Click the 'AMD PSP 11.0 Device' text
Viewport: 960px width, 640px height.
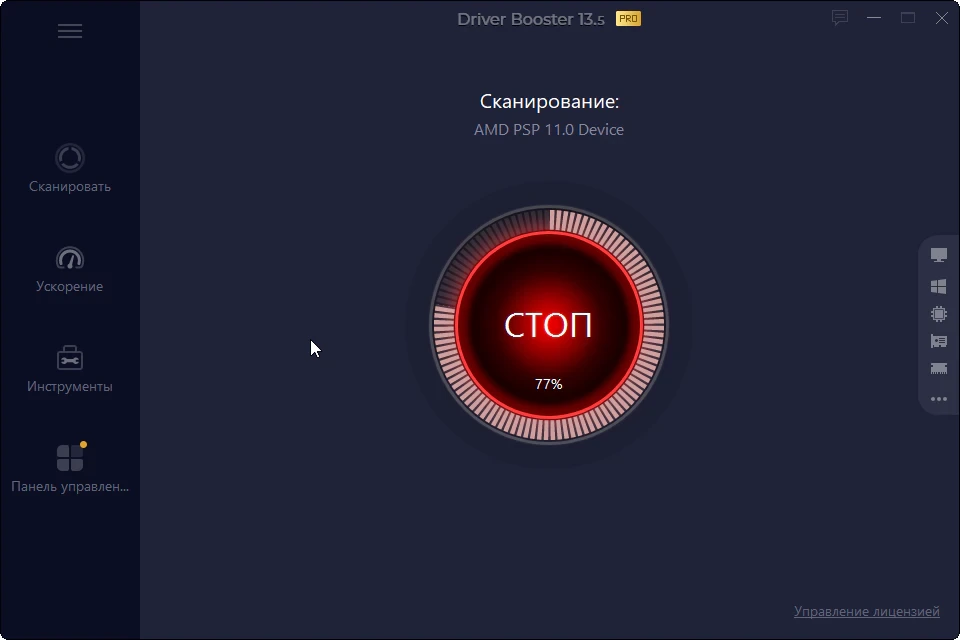549,130
